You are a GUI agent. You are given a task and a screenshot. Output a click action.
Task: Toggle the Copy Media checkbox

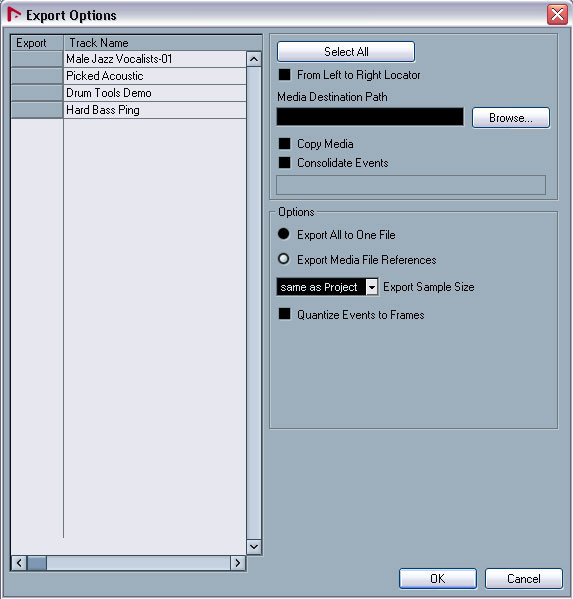(285, 144)
